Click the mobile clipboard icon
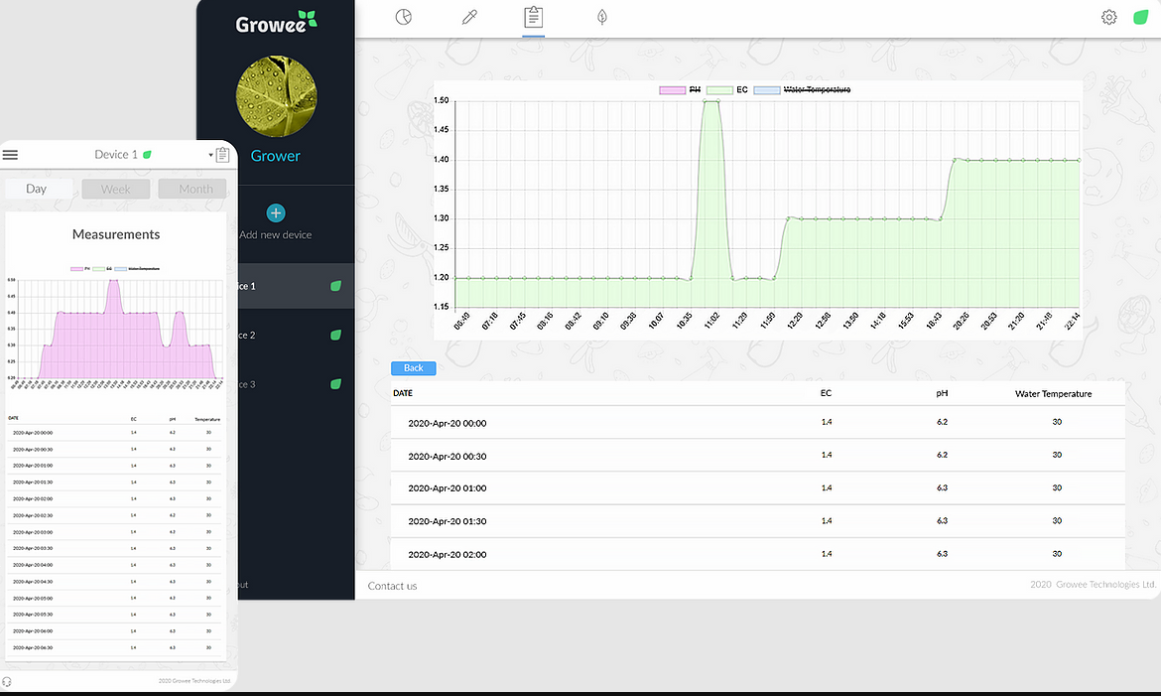The image size is (1161, 696). tap(222, 155)
